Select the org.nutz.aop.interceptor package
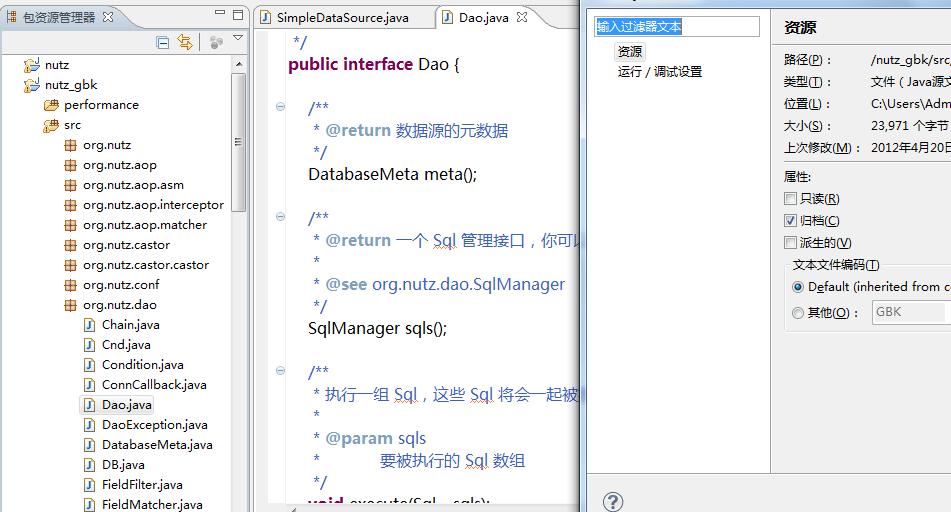Screen dimensions: 951x512 (x=153, y=205)
